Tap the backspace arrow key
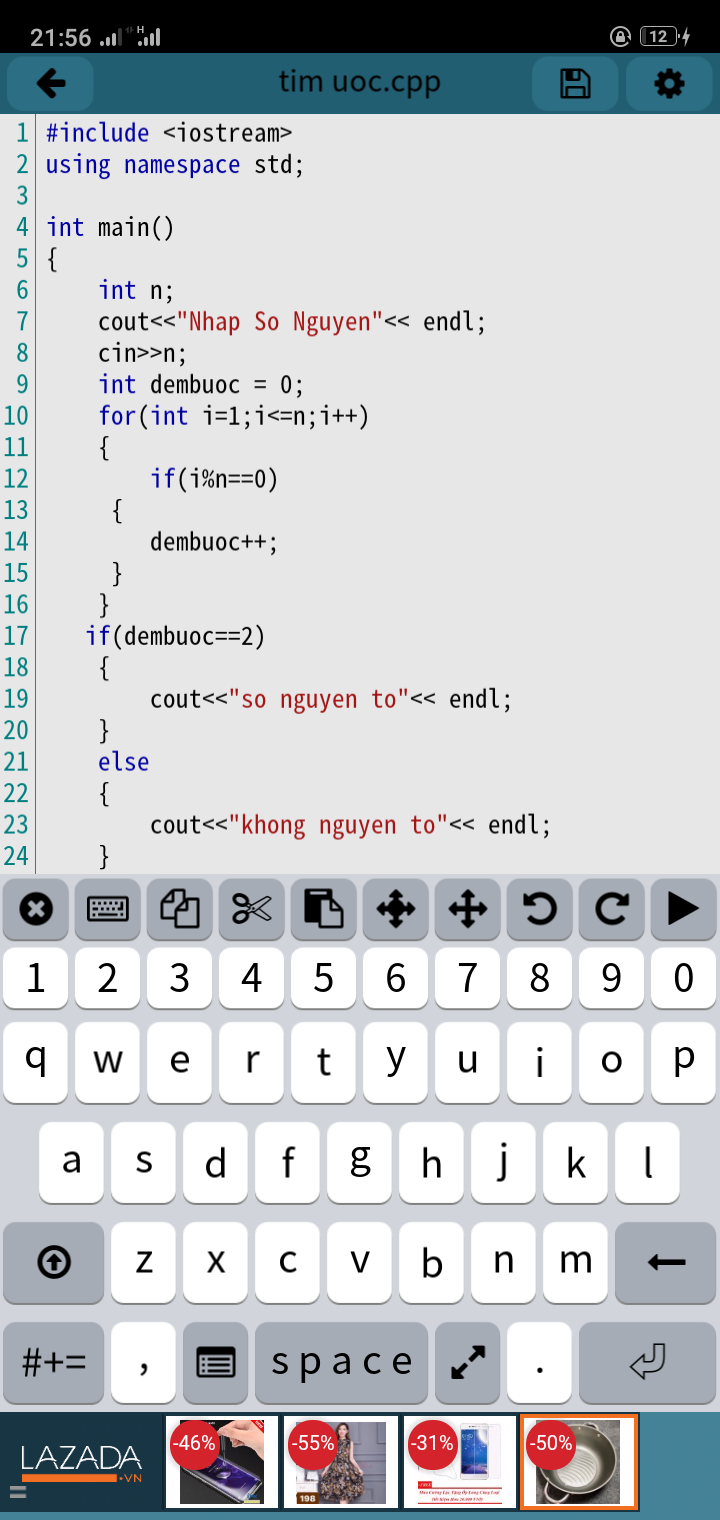 click(x=666, y=1263)
